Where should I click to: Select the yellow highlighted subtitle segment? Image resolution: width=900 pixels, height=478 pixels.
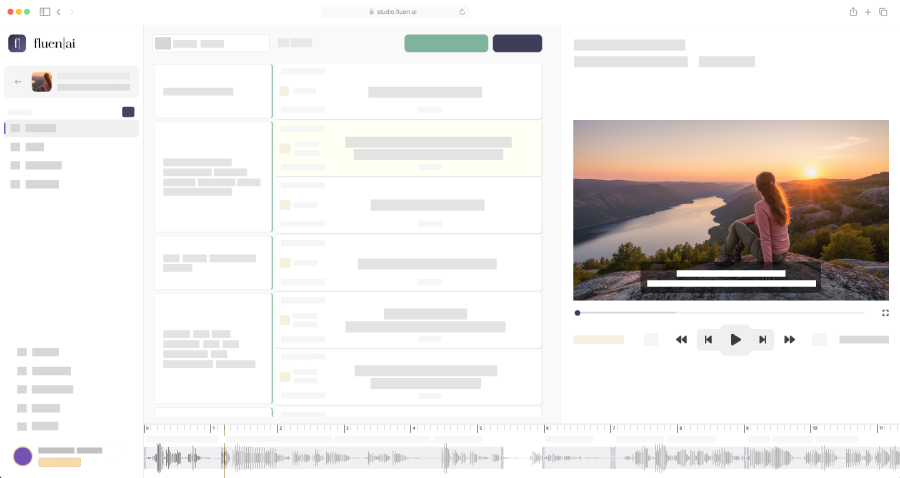pyautogui.click(x=408, y=148)
